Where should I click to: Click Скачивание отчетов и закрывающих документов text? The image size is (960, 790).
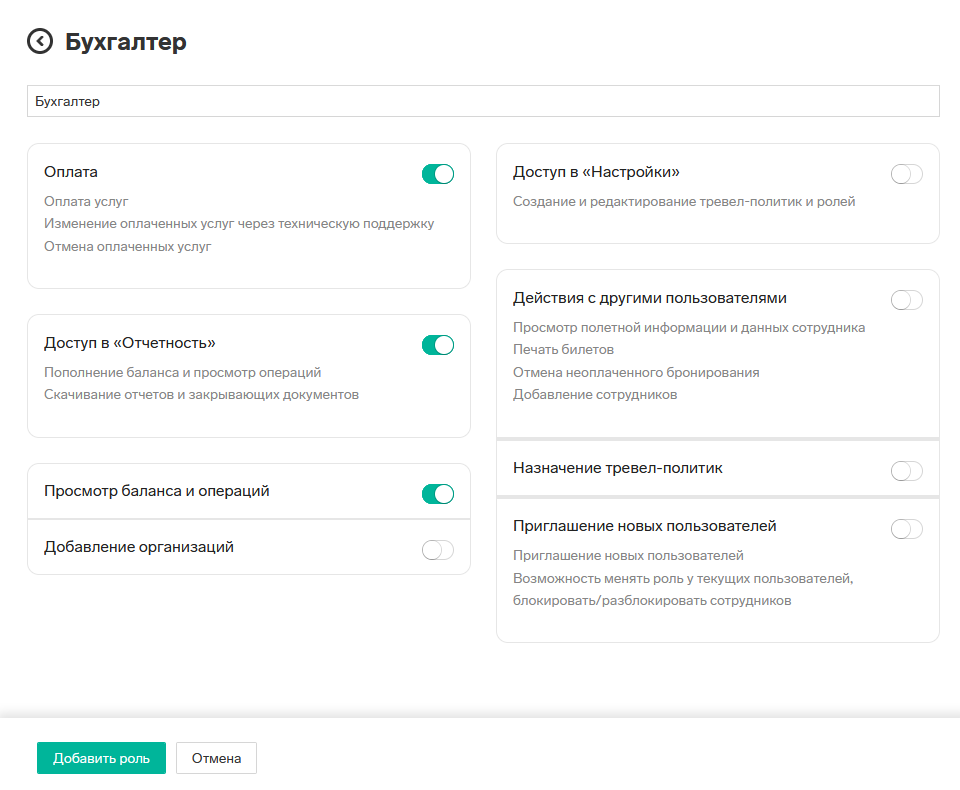pos(201,395)
